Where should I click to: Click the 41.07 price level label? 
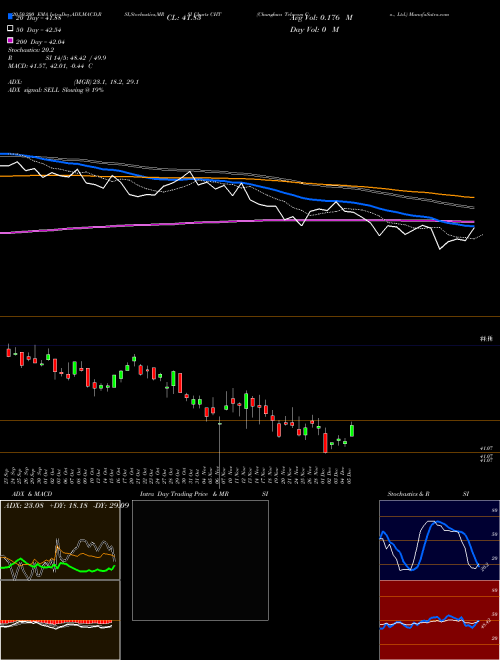tap(487, 449)
